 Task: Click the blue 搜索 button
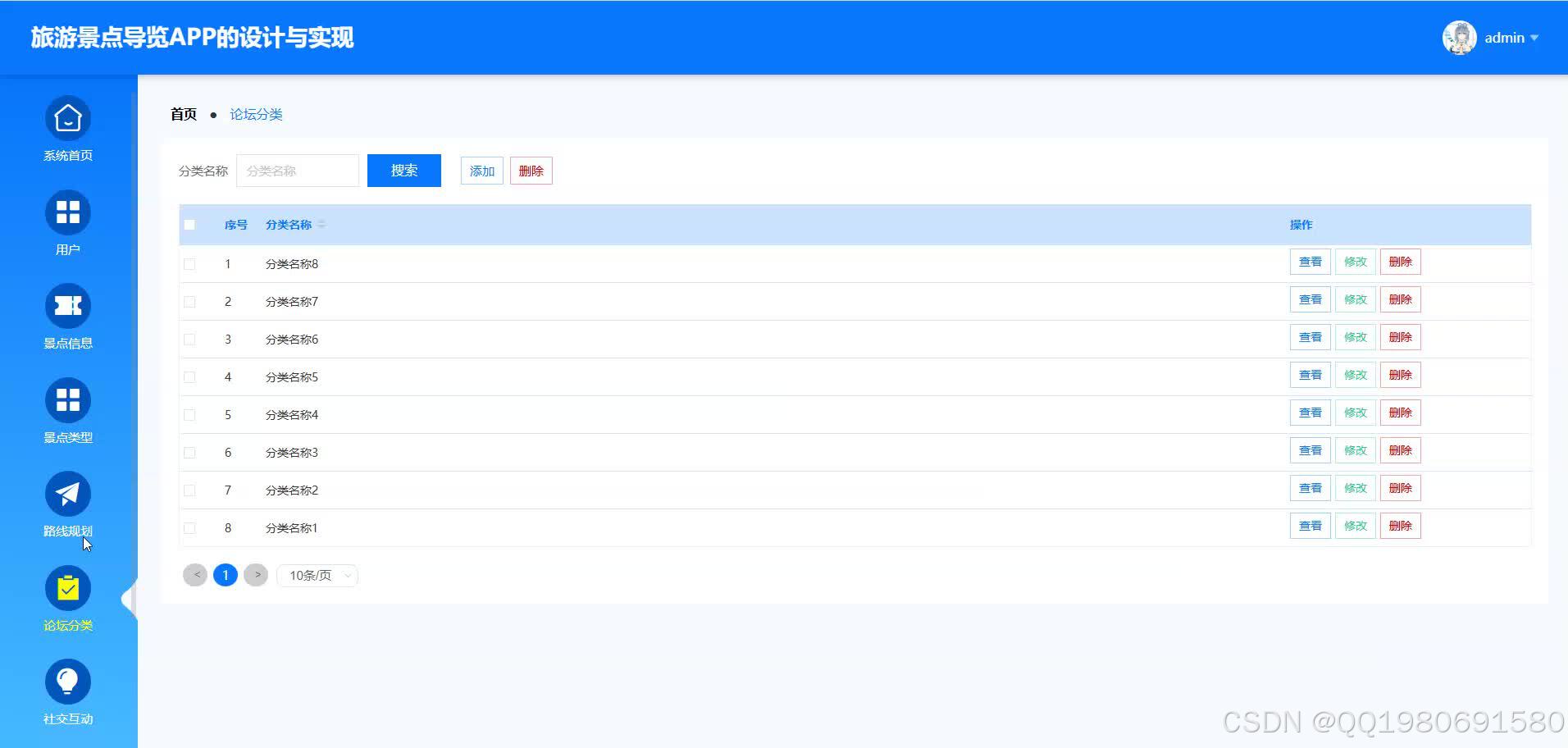click(404, 171)
